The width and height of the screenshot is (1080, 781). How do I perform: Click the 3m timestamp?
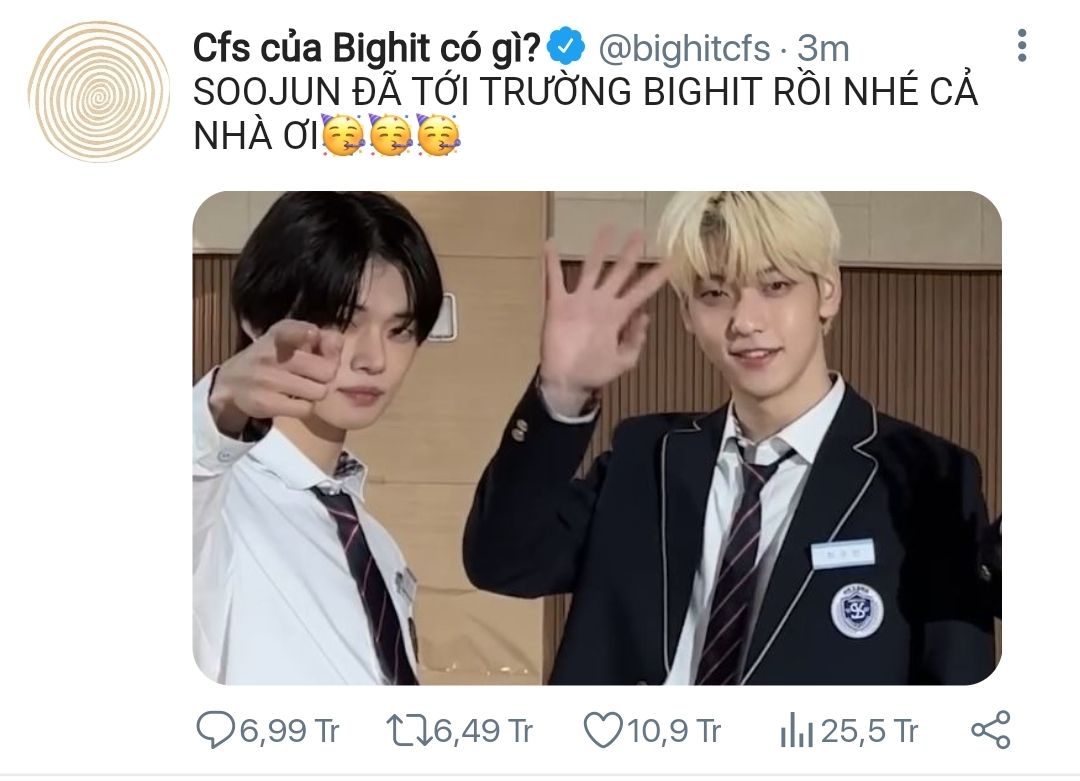coord(823,48)
